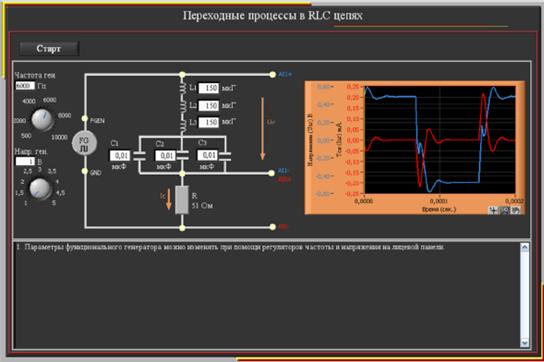544x362 pixels.
Task: Click the 0,0000 time axis label
Action: (364, 201)
